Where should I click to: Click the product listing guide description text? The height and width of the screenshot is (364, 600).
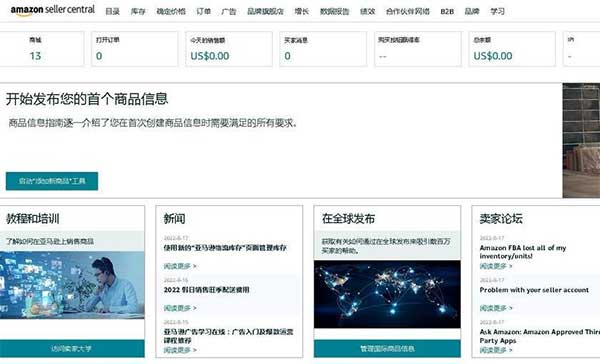coord(153,123)
